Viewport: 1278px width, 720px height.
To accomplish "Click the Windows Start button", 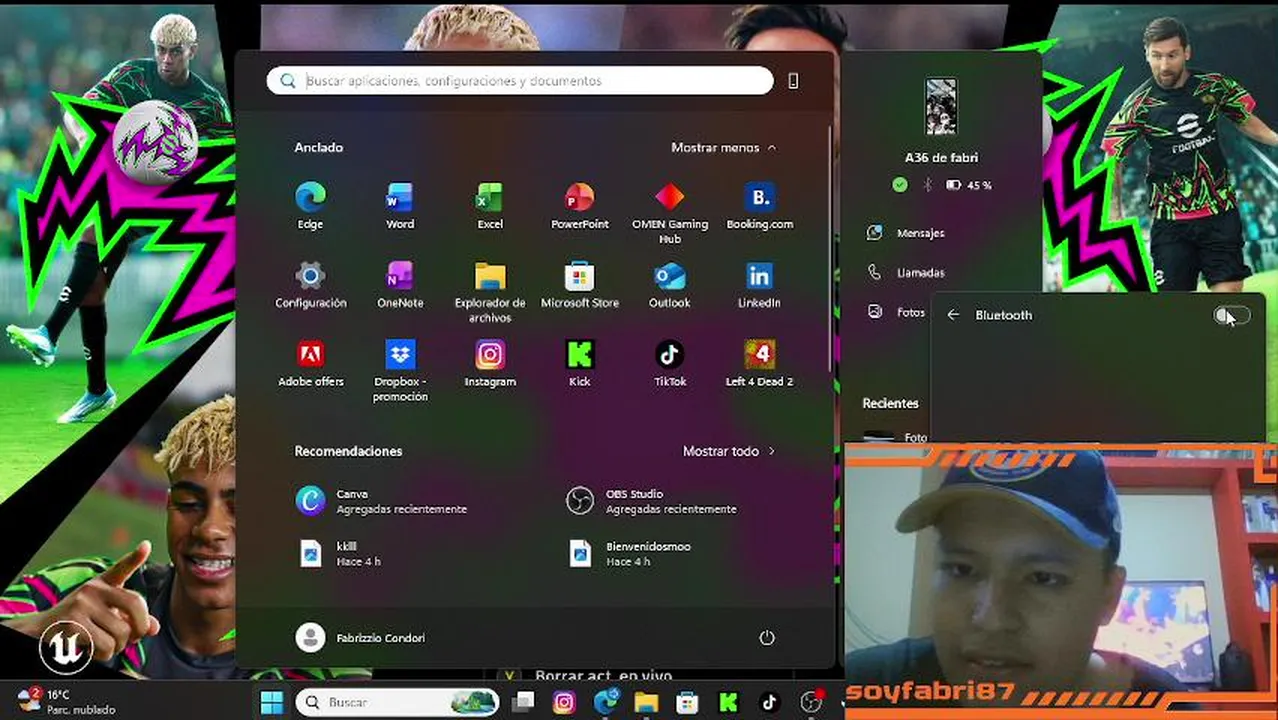I will 272,702.
